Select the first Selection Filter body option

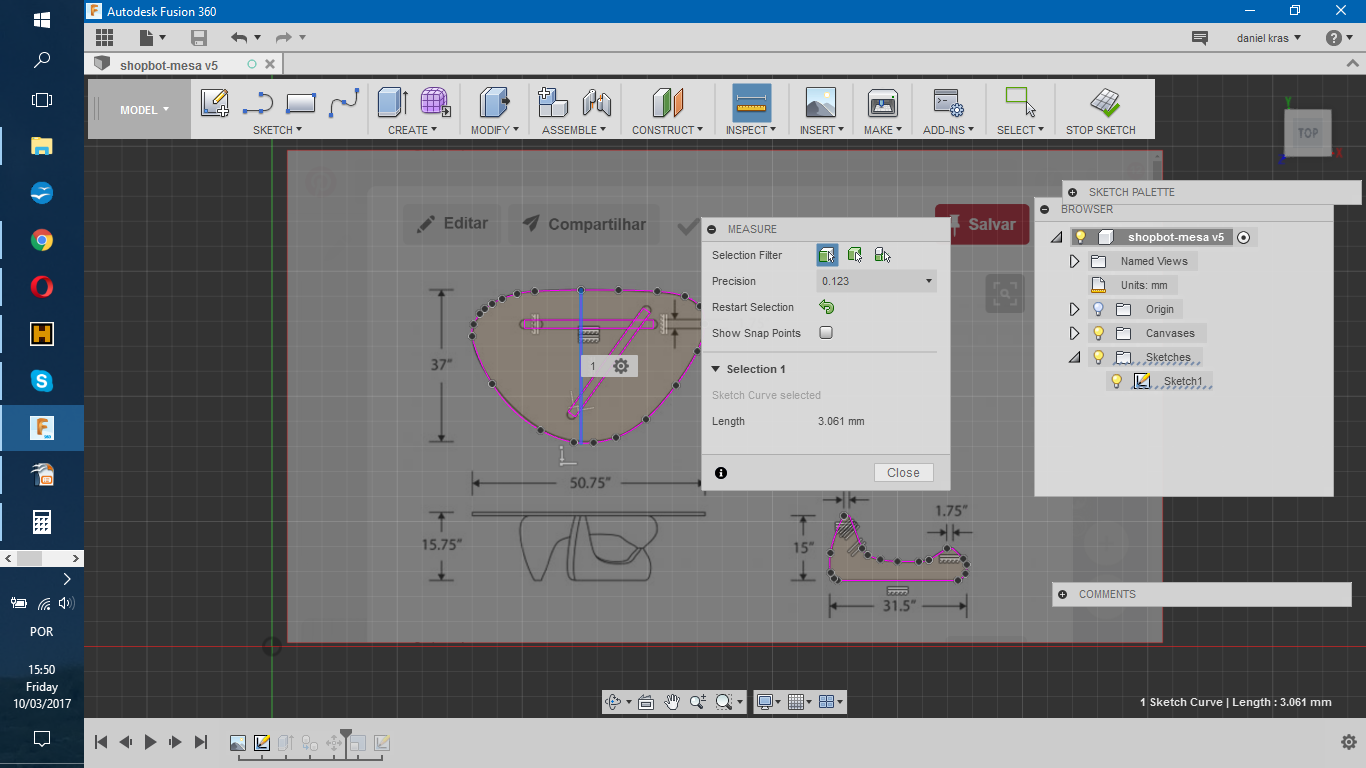pyautogui.click(x=828, y=255)
